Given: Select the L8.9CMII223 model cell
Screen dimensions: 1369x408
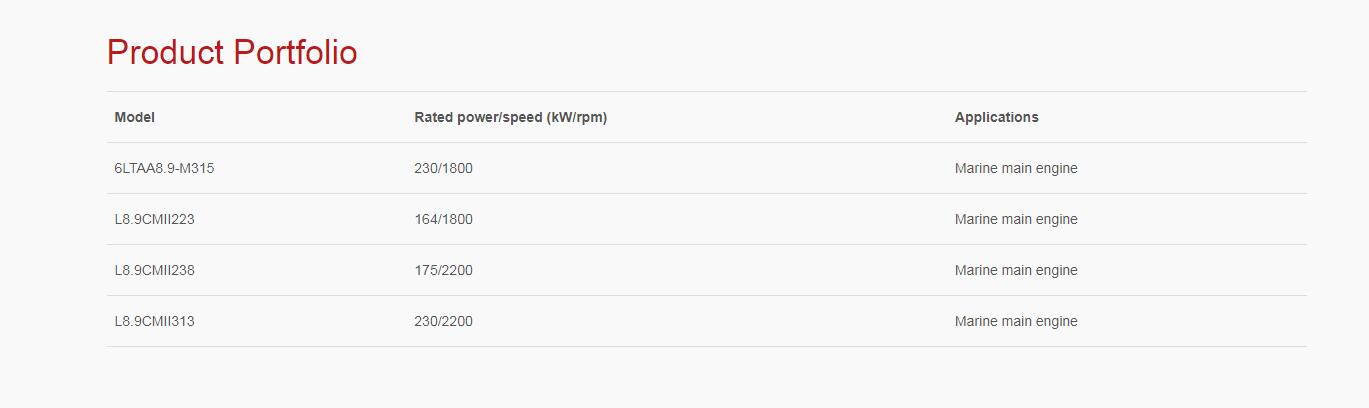Looking at the screenshot, I should point(154,219).
